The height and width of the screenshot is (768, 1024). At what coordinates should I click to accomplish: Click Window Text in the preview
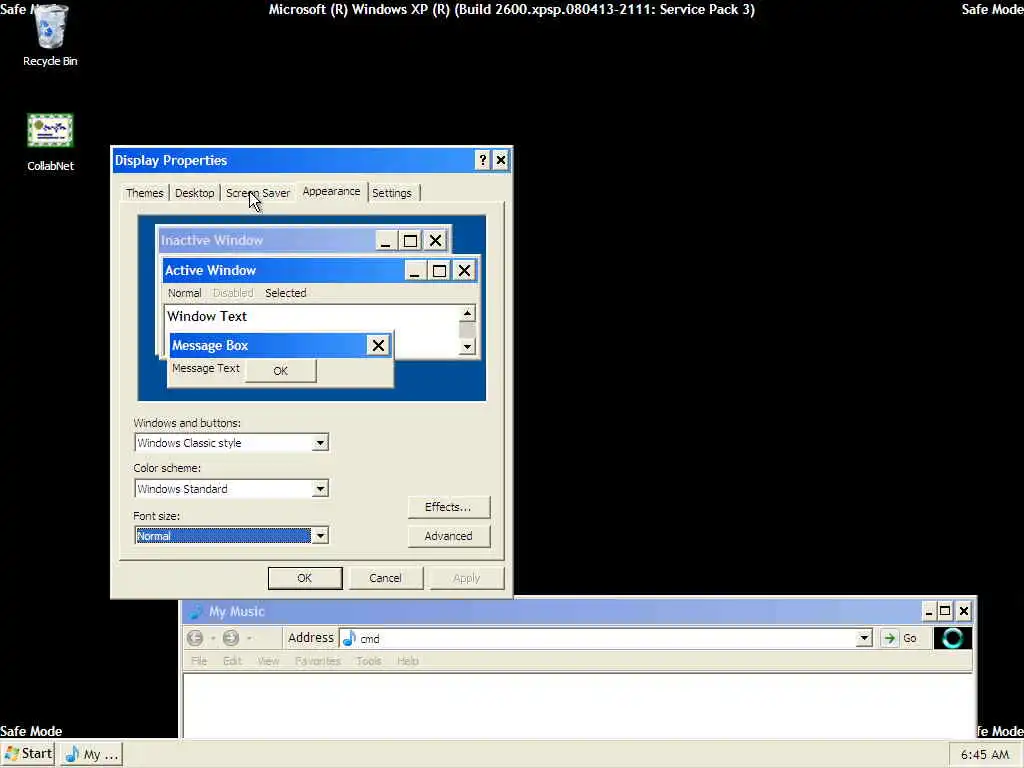[207, 316]
